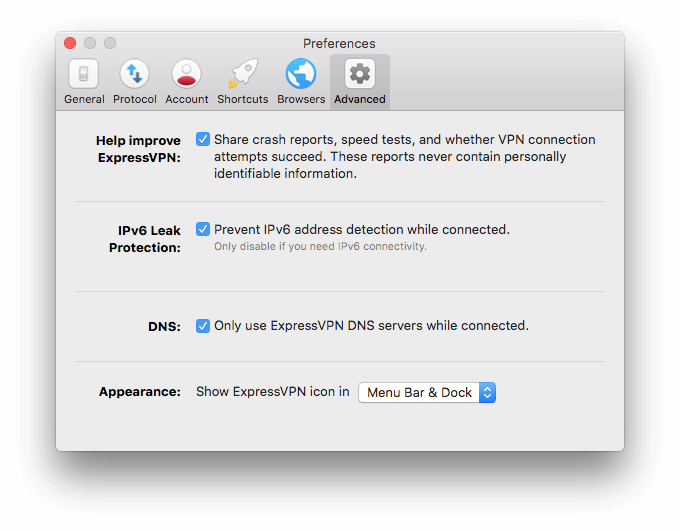Open the Account person icon
The image size is (680, 531).
click(186, 74)
